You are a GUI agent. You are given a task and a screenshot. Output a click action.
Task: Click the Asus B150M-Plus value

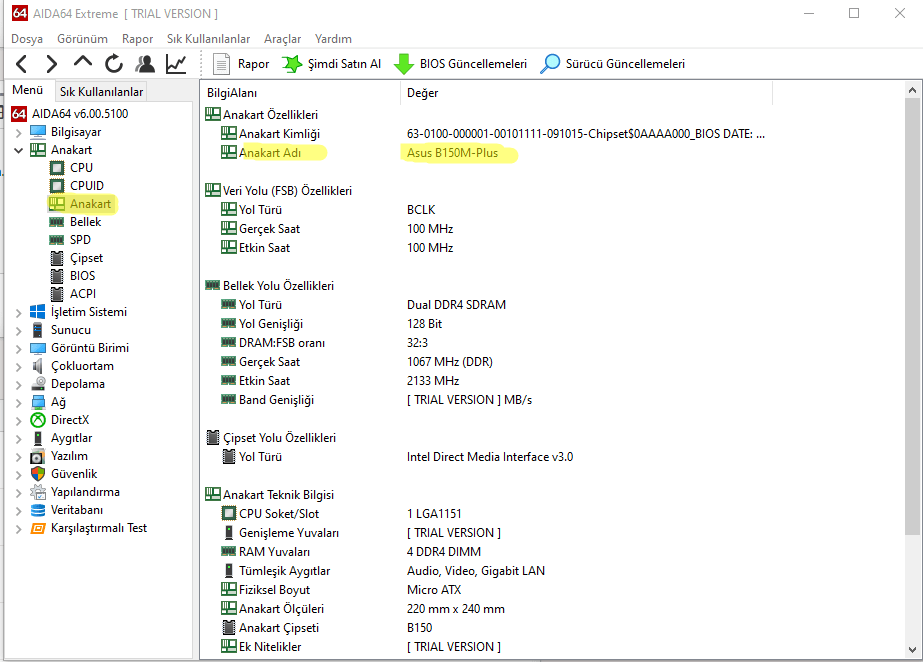pos(452,153)
